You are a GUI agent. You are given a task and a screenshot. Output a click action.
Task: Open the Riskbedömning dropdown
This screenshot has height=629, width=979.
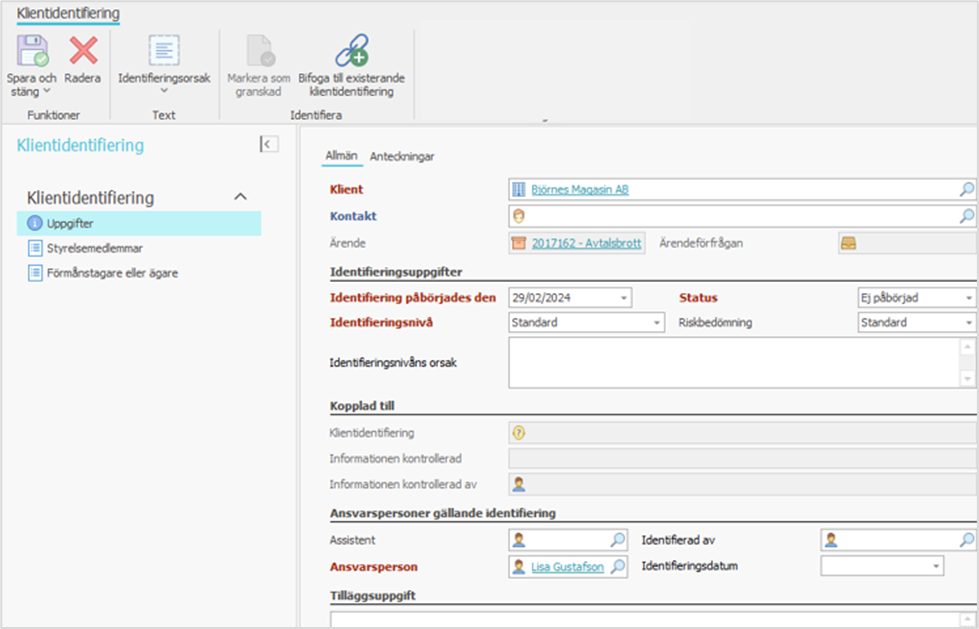click(x=969, y=323)
